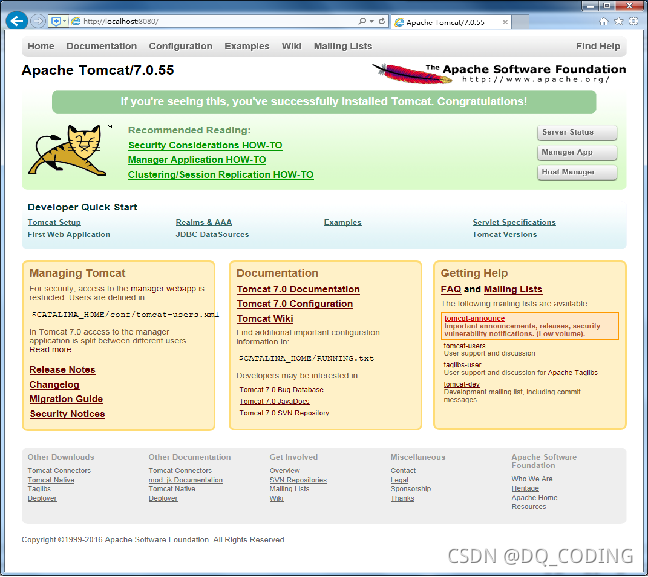
Task: Open JDBC DataSources link
Action: coord(212,234)
